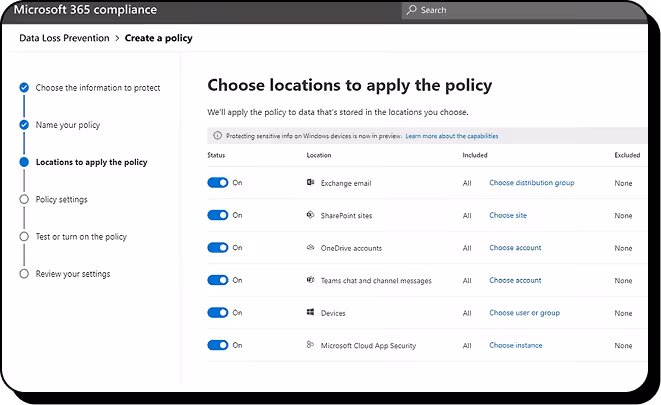The image size is (661, 405).
Task: Click the Devices location name
Action: [333, 313]
